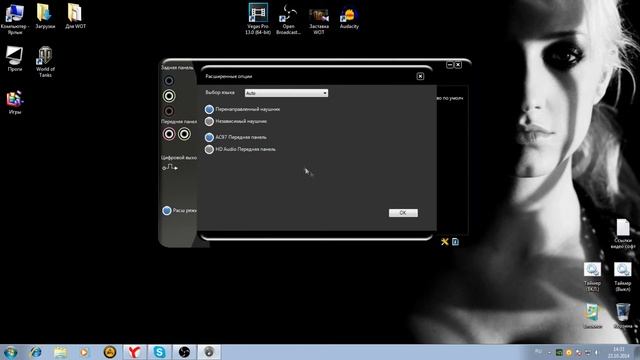
Task: Open Windows Explorer from taskbar
Action: click(x=60, y=352)
